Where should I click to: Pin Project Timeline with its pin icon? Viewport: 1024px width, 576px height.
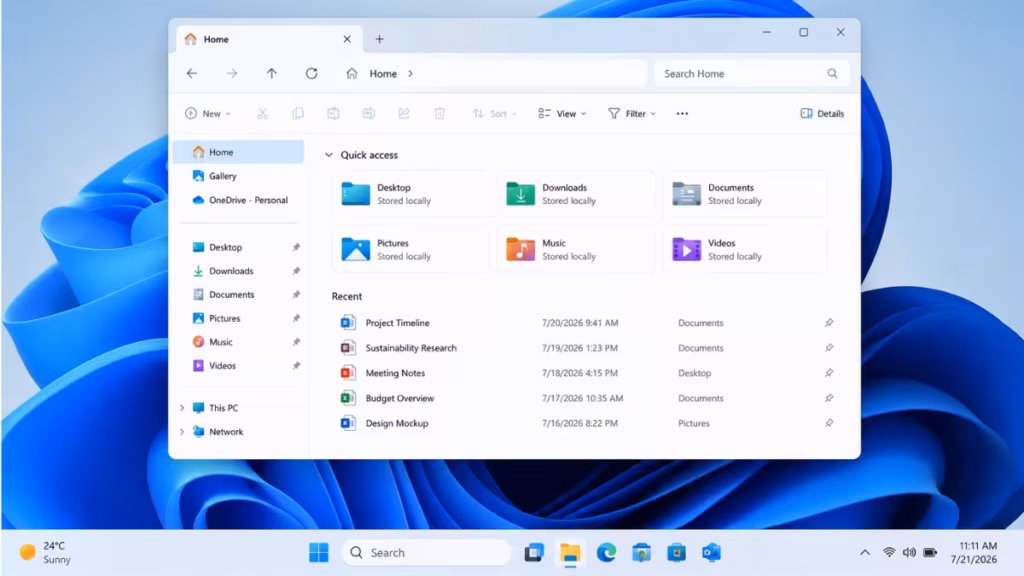[829, 323]
